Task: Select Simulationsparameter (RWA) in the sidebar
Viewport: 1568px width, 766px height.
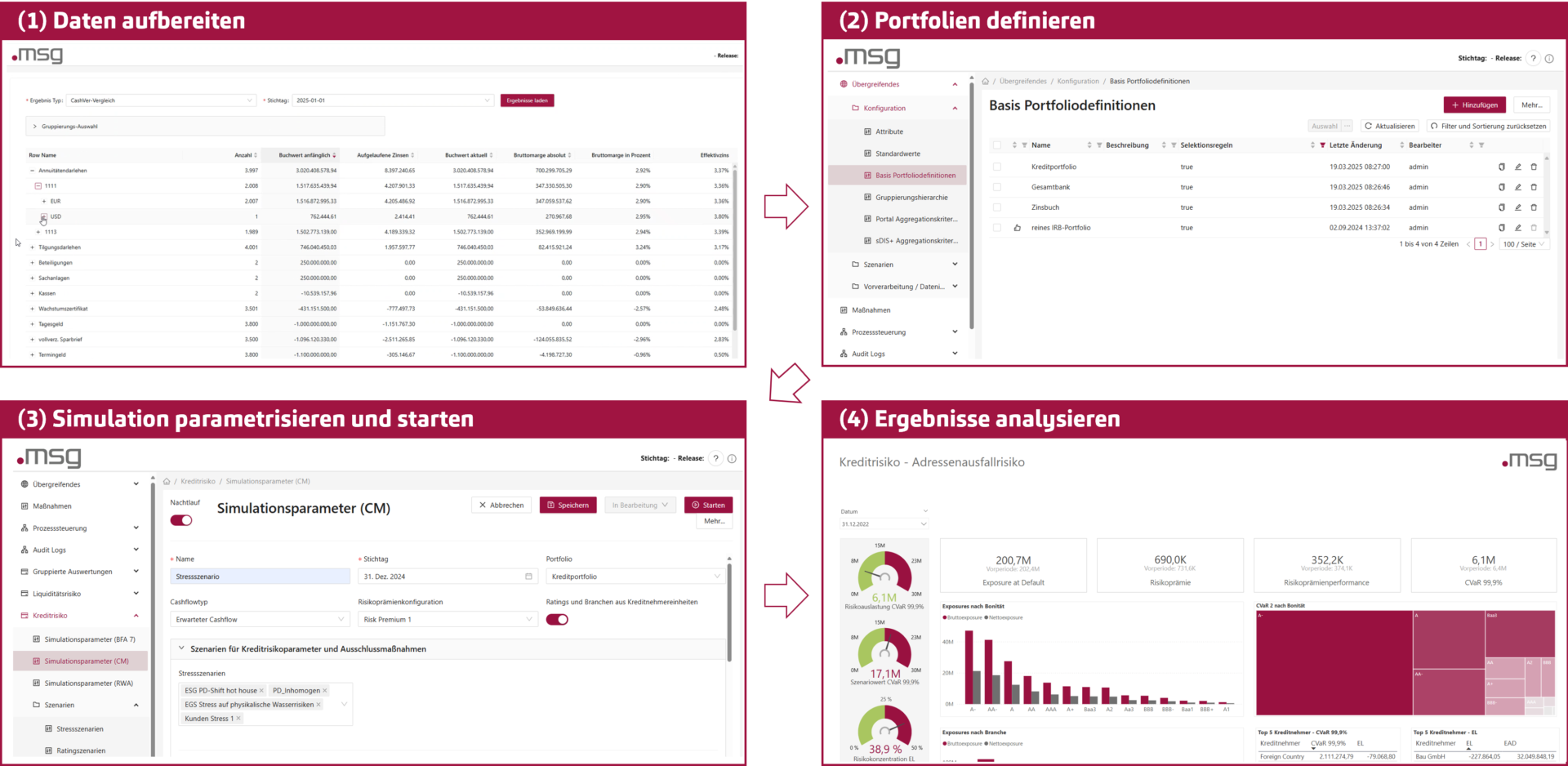Action: click(x=90, y=683)
